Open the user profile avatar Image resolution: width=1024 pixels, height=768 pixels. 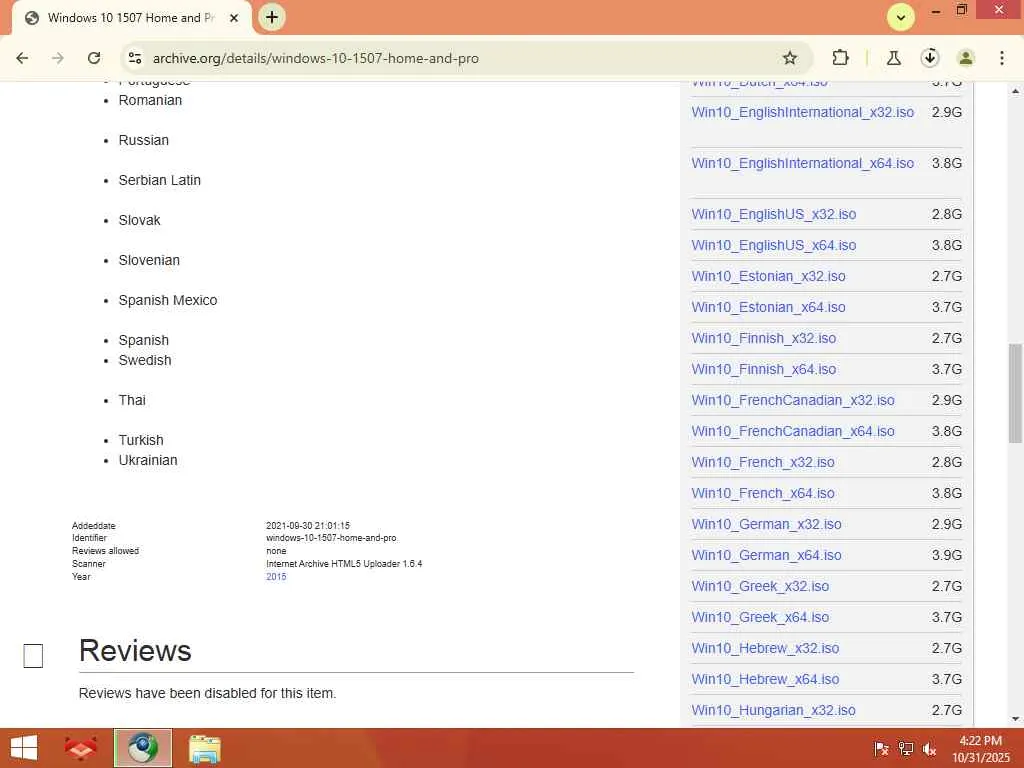point(965,58)
